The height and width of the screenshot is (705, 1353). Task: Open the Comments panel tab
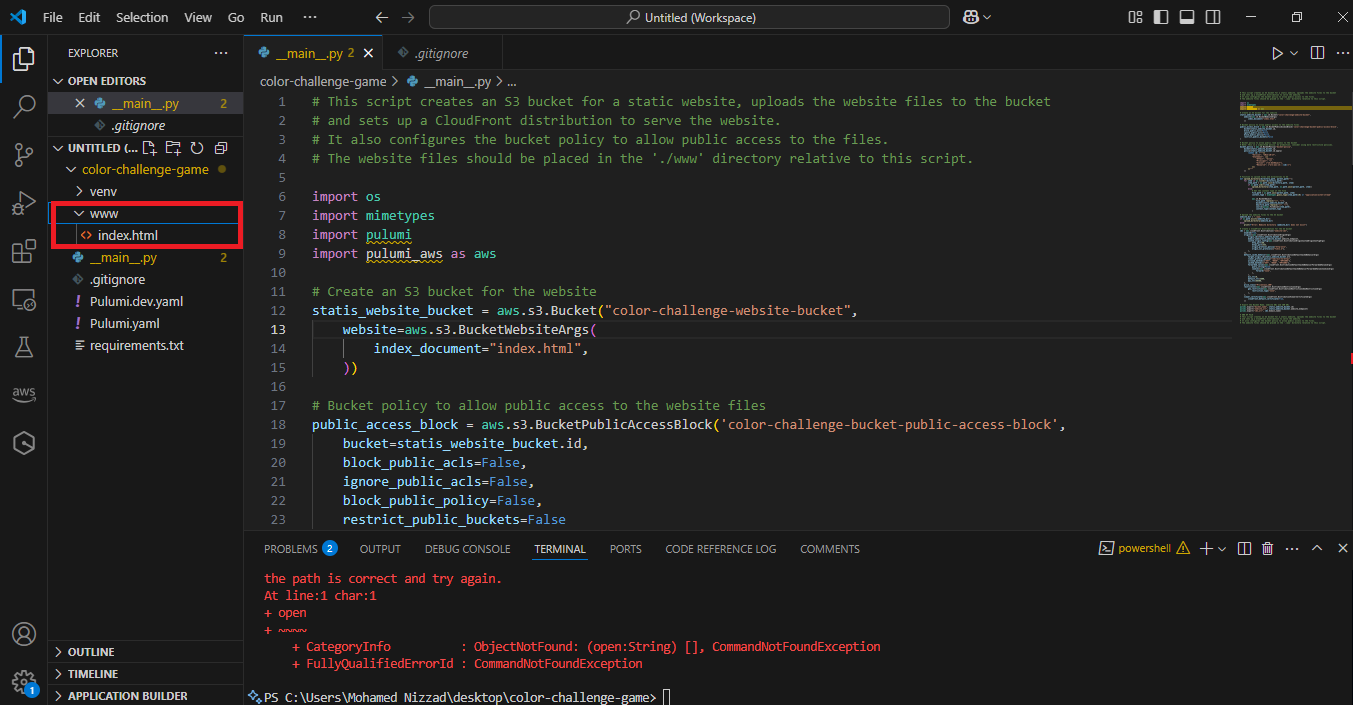point(830,549)
